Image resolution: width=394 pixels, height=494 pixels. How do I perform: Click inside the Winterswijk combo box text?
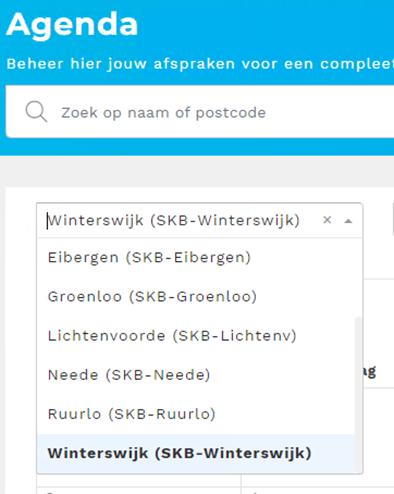tap(173, 220)
